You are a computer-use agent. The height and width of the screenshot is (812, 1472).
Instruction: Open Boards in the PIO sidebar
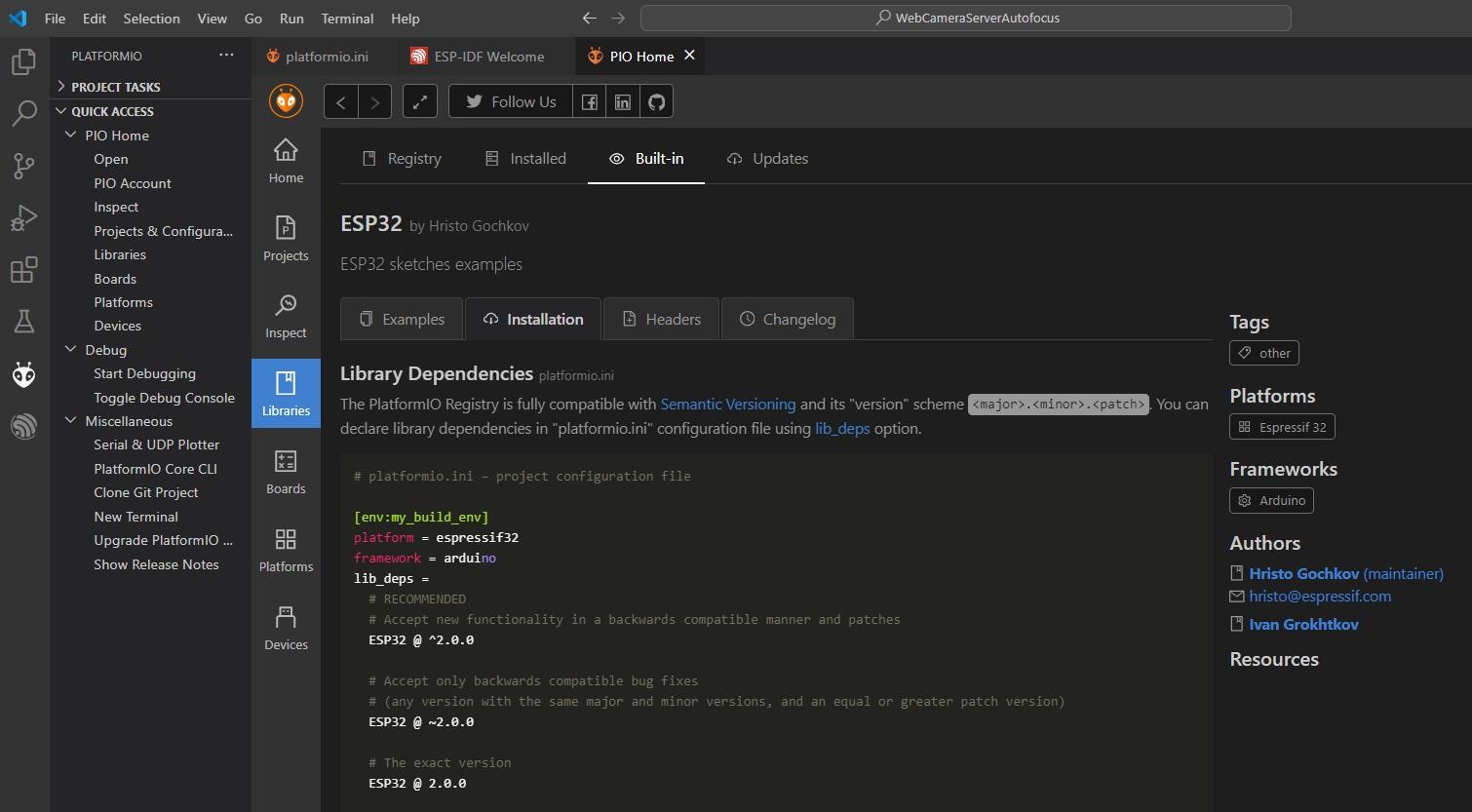[x=286, y=472]
